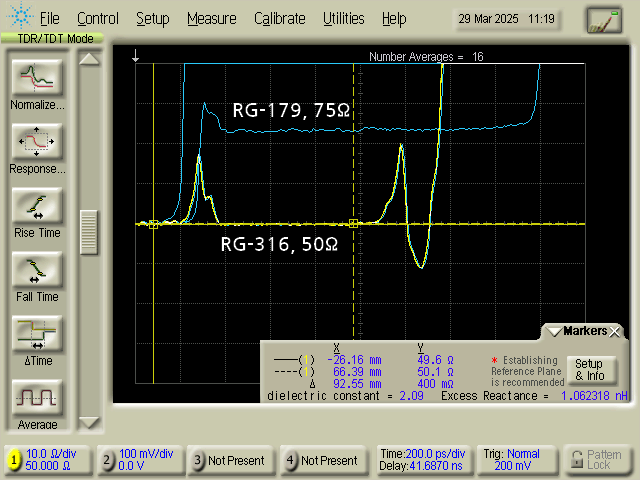Viewport: 640px width, 480px height.
Task: Click the RG-179, 75Ω trace label
Action: pyautogui.click(x=291, y=111)
